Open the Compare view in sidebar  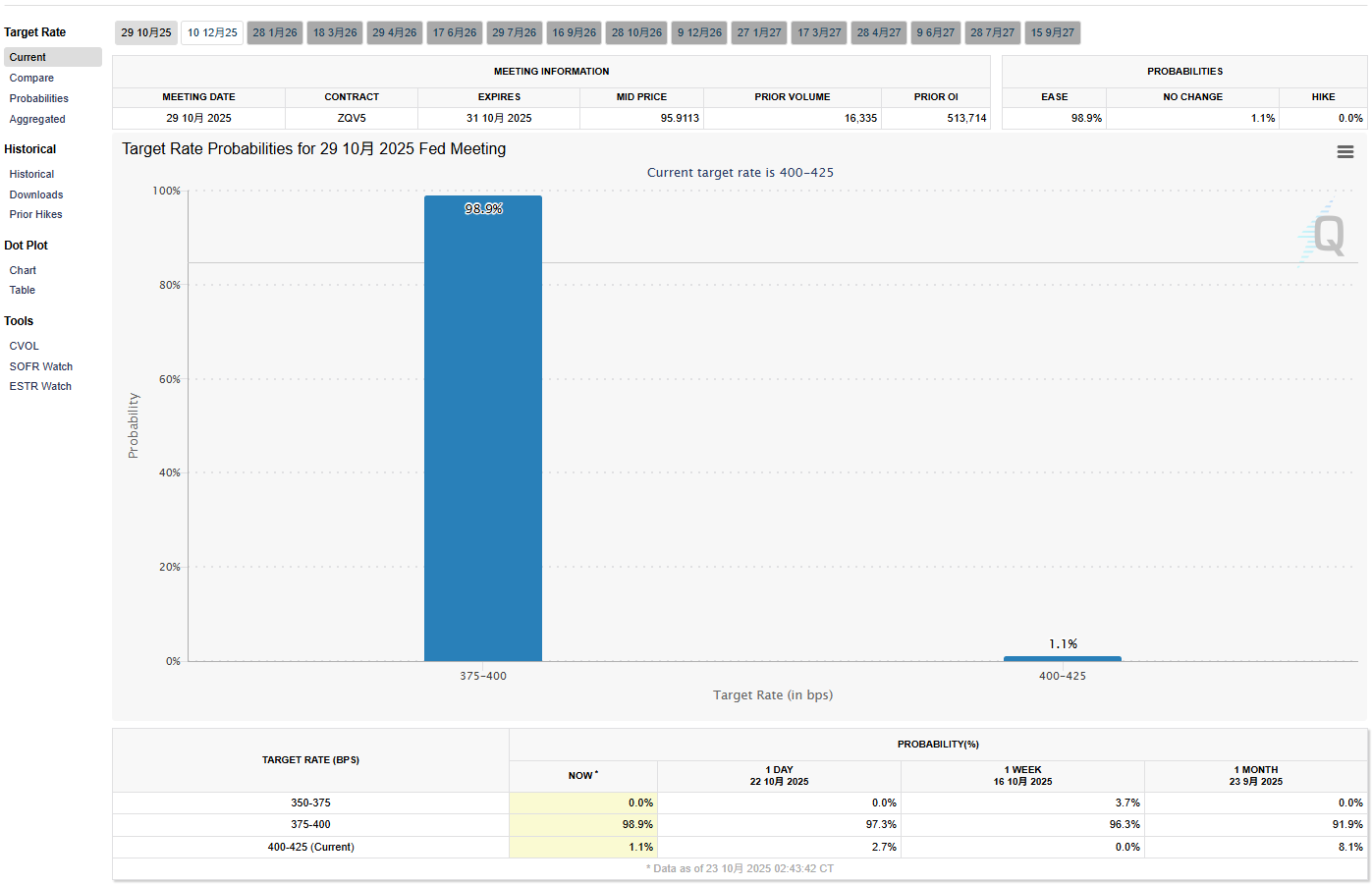[x=31, y=78]
